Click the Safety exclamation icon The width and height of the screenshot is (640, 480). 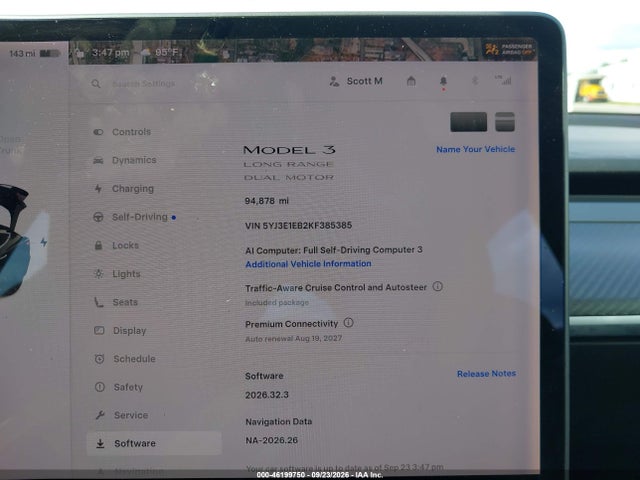(100, 387)
